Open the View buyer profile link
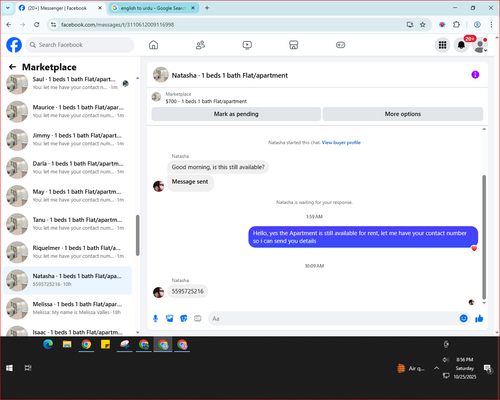 (341, 143)
